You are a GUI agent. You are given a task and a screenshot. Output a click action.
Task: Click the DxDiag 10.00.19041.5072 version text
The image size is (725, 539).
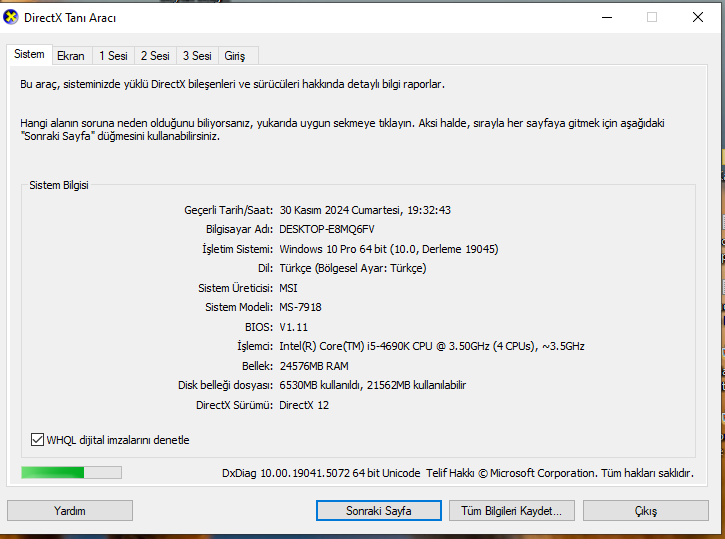[321, 473]
